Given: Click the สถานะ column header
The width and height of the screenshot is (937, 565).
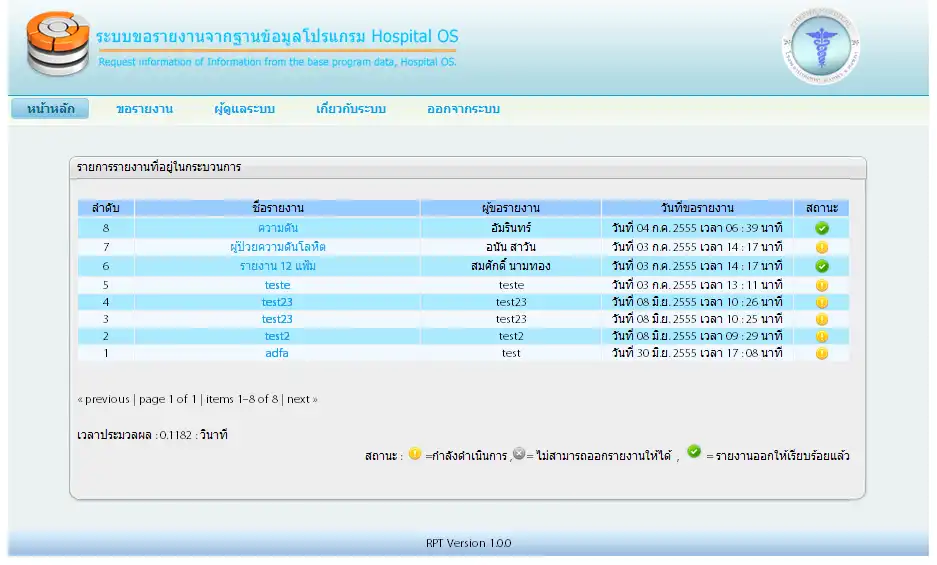Looking at the screenshot, I should coord(821,208).
